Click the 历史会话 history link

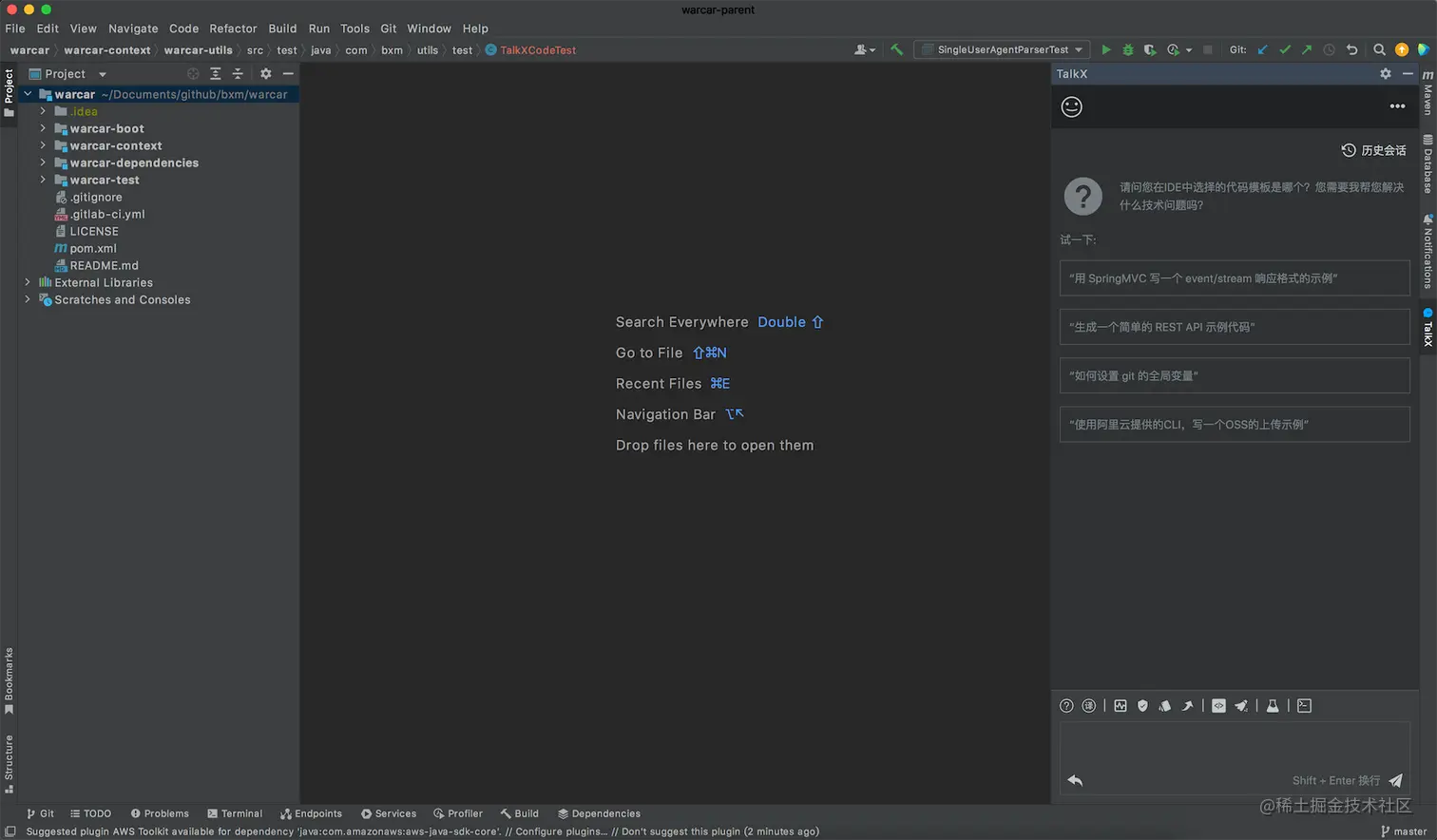pyautogui.click(x=1373, y=150)
